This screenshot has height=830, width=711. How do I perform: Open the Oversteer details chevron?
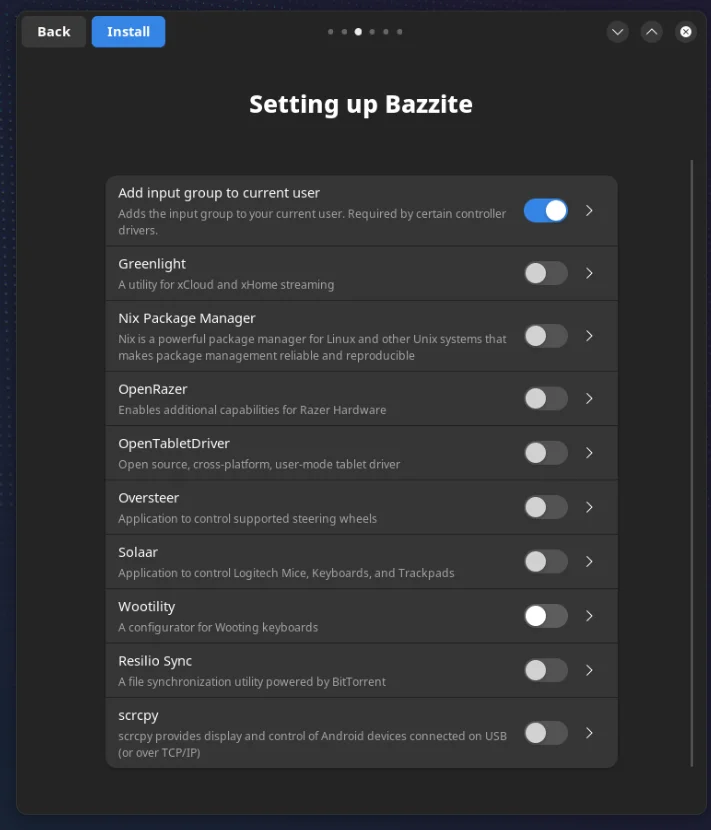[x=589, y=507]
